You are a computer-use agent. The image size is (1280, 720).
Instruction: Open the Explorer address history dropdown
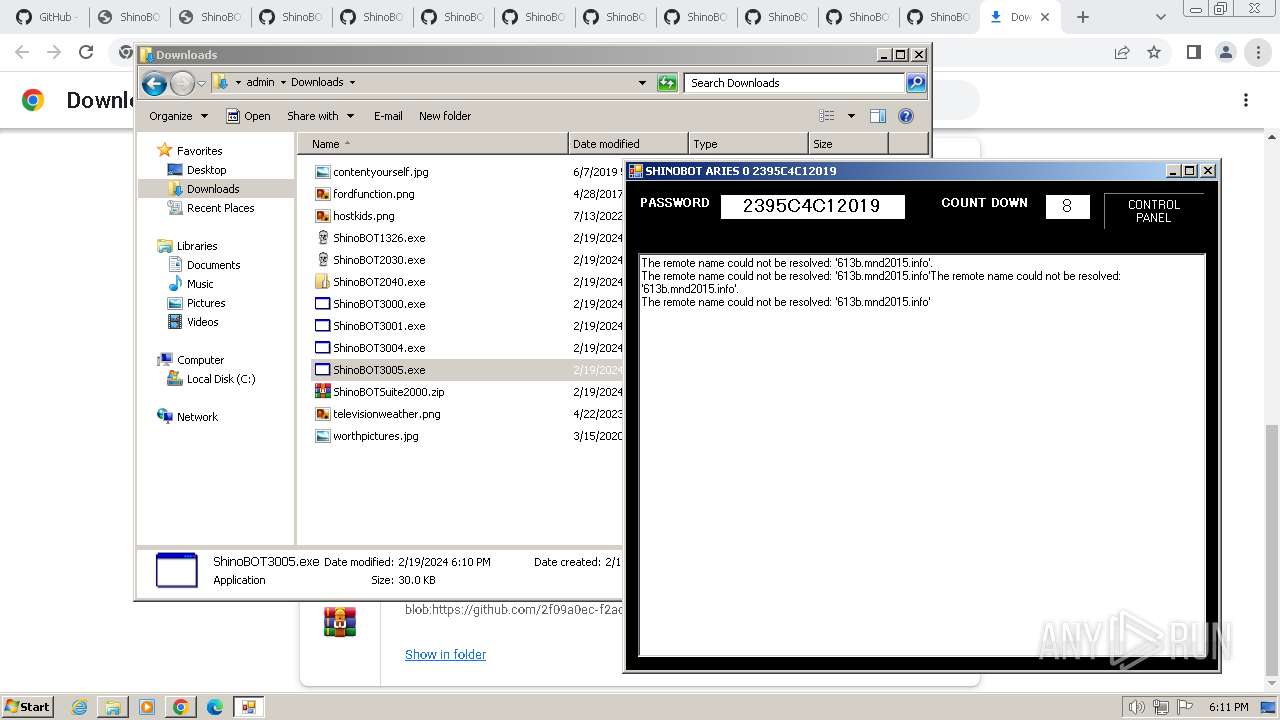pos(642,83)
